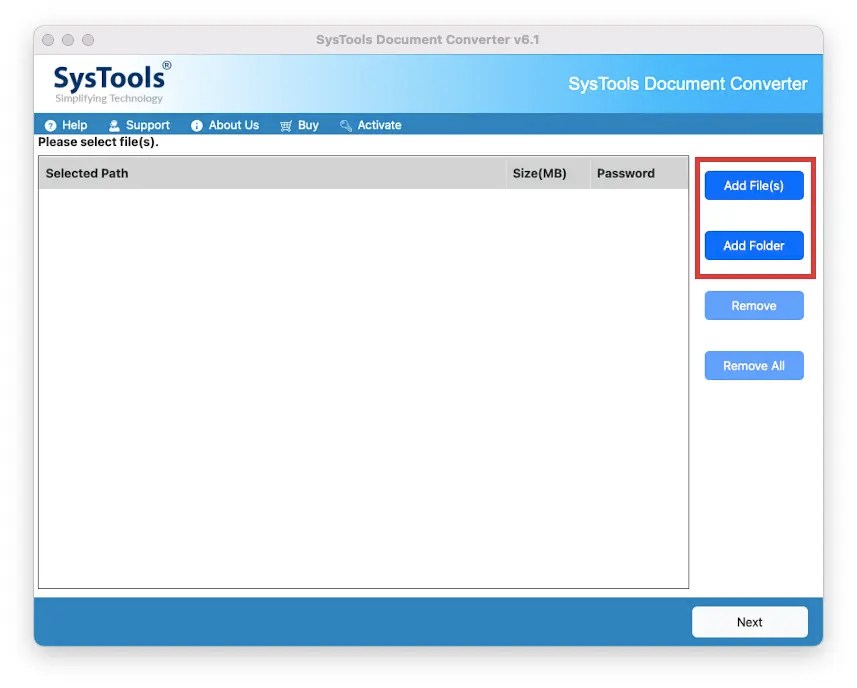Viewport: 857px width, 688px height.
Task: Open the Help menu item
Action: tap(66, 125)
